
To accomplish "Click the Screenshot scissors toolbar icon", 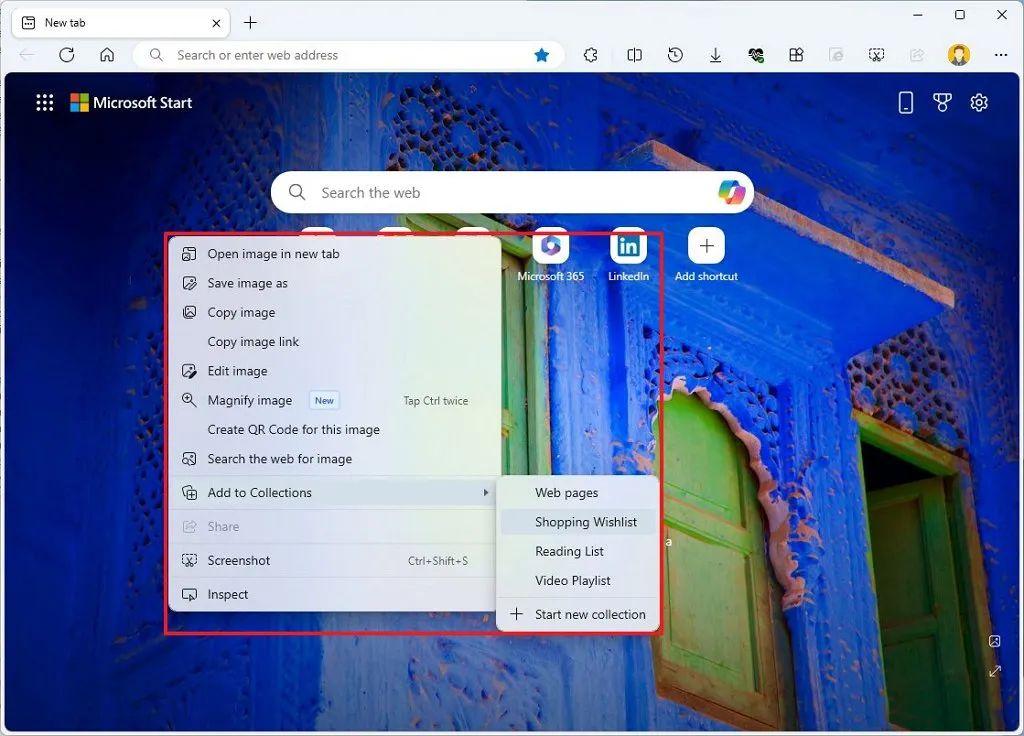I will click(x=876, y=55).
